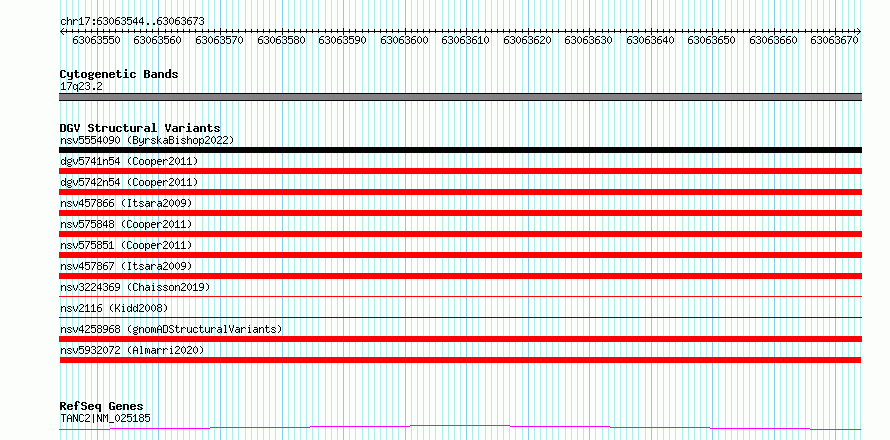Open the nsv3224369 (Chaisson2019) variant label
This screenshot has height=440, width=890.
click(135, 287)
